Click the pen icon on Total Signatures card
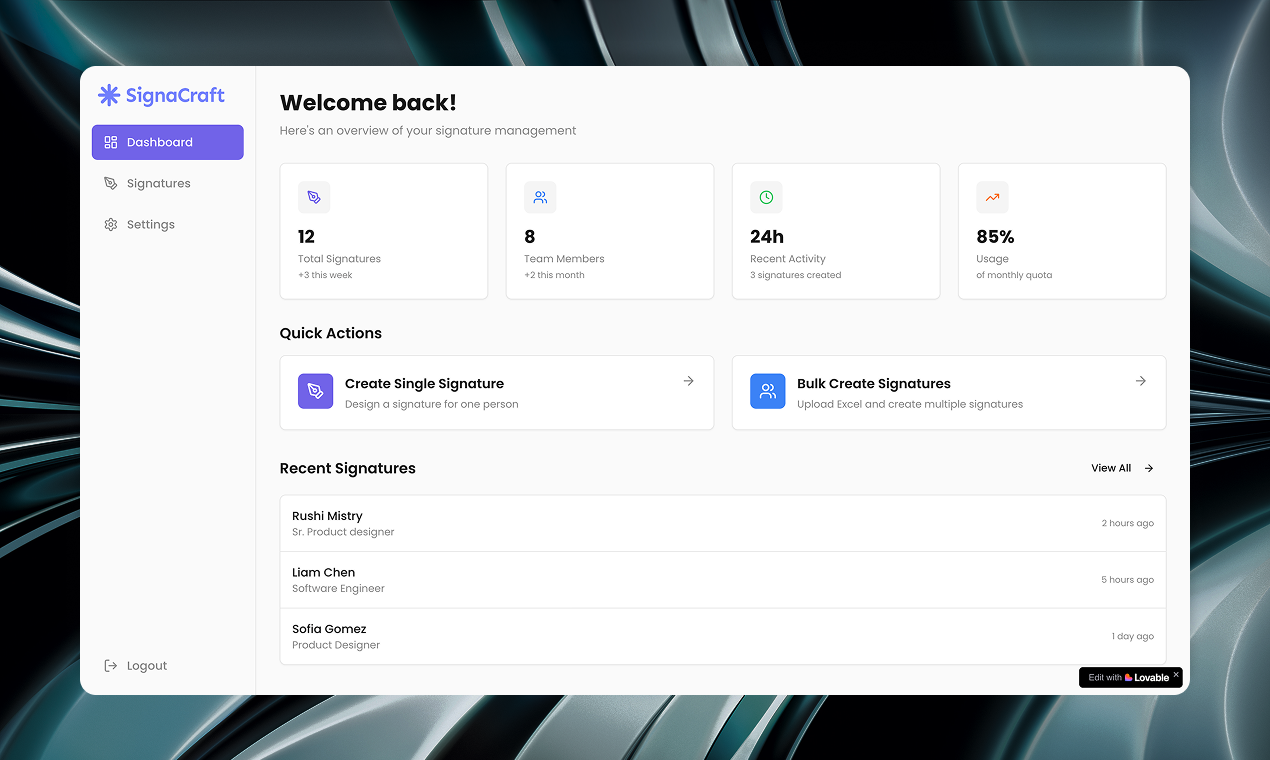 point(314,197)
